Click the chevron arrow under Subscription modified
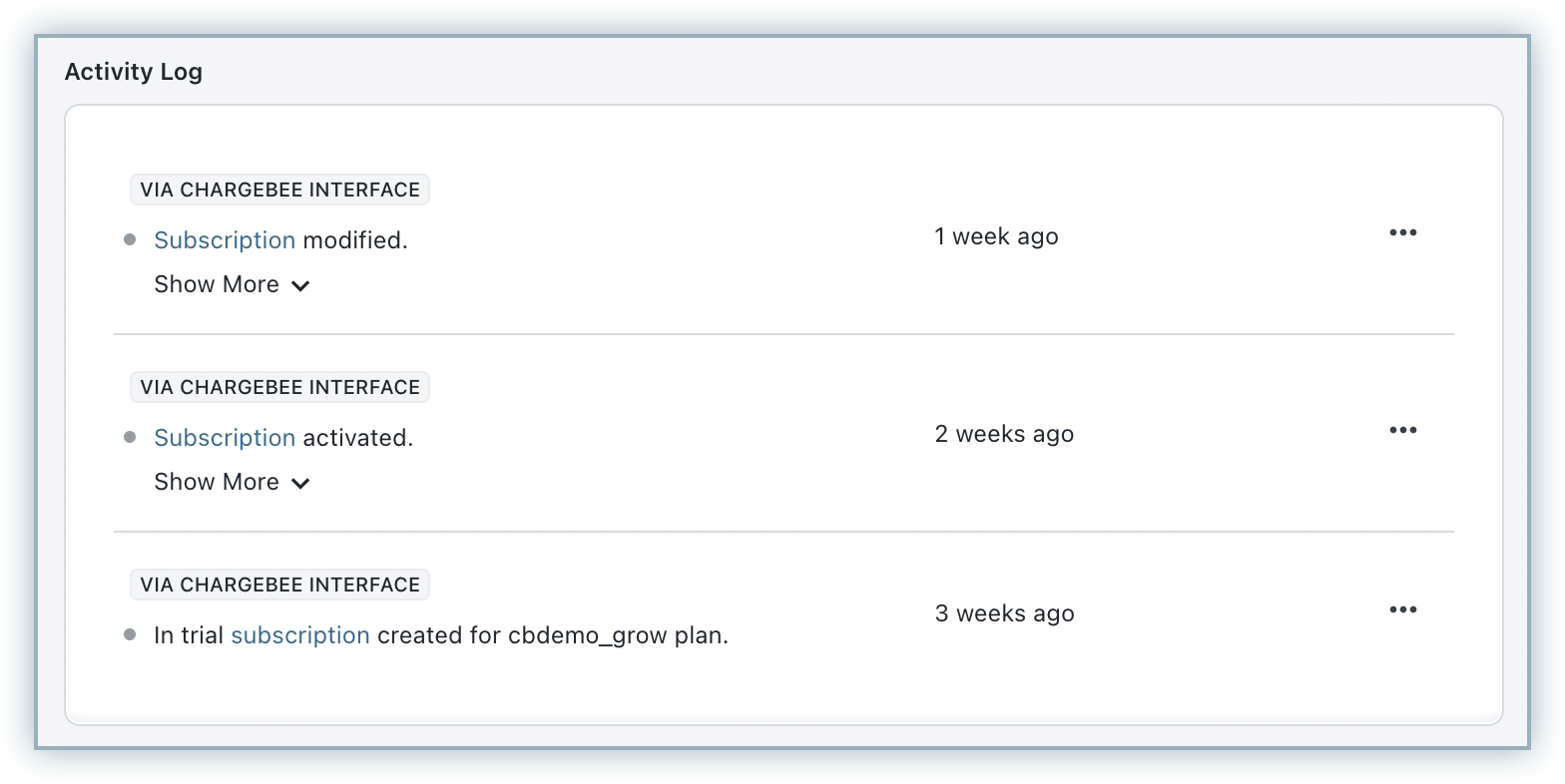The width and height of the screenshot is (1565, 784). click(x=300, y=286)
